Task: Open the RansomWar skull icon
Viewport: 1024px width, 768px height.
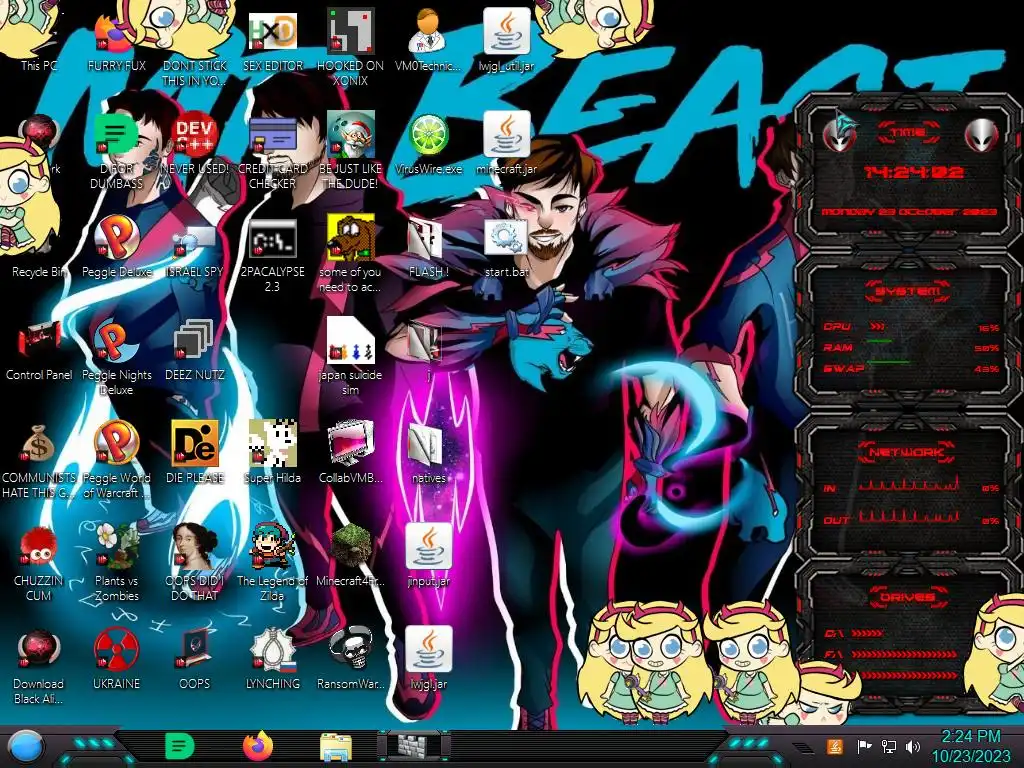Action: [x=351, y=648]
